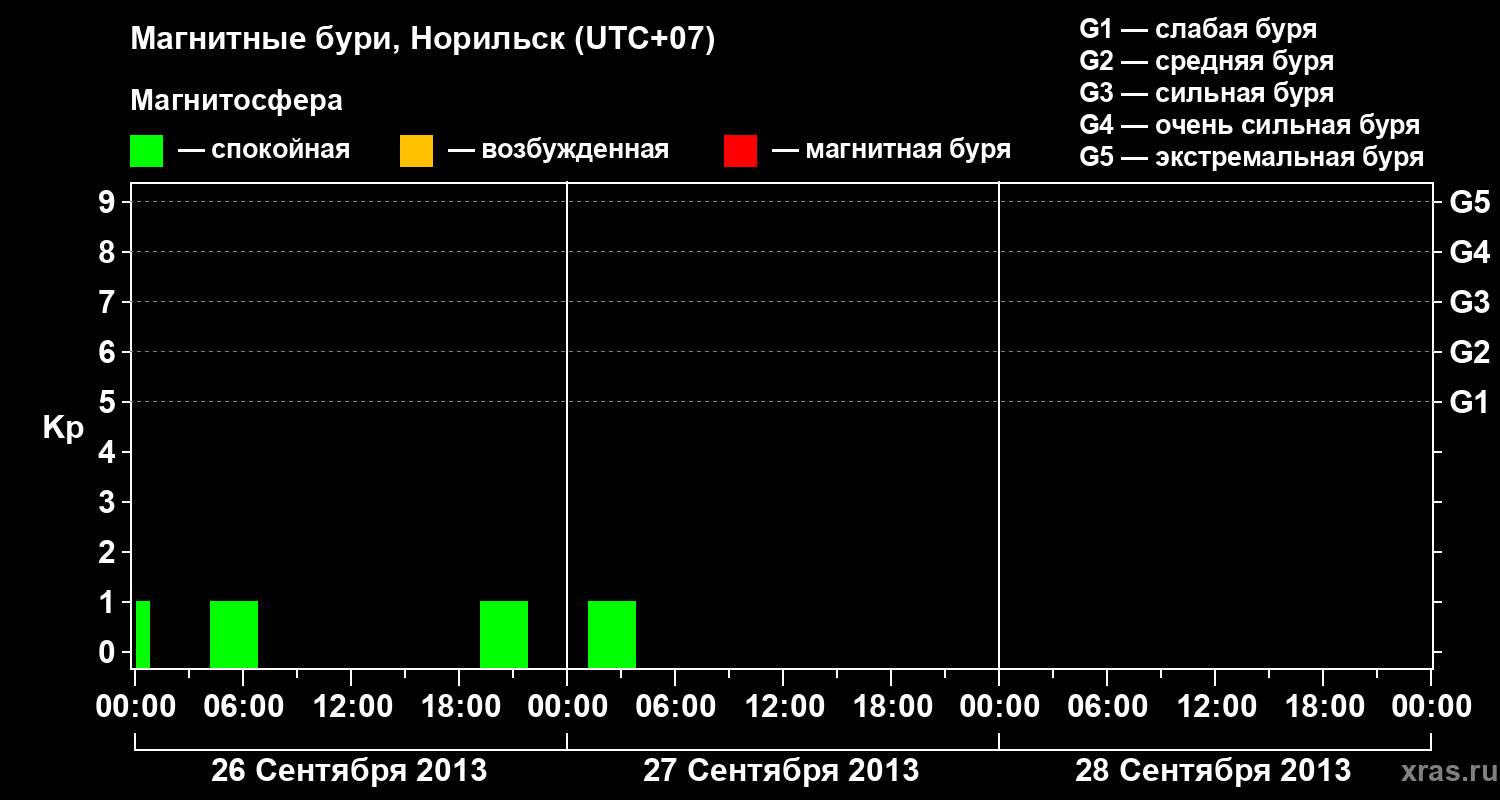This screenshot has width=1500, height=800.
Task: Select the green bar on 27 September
Action: point(612,634)
